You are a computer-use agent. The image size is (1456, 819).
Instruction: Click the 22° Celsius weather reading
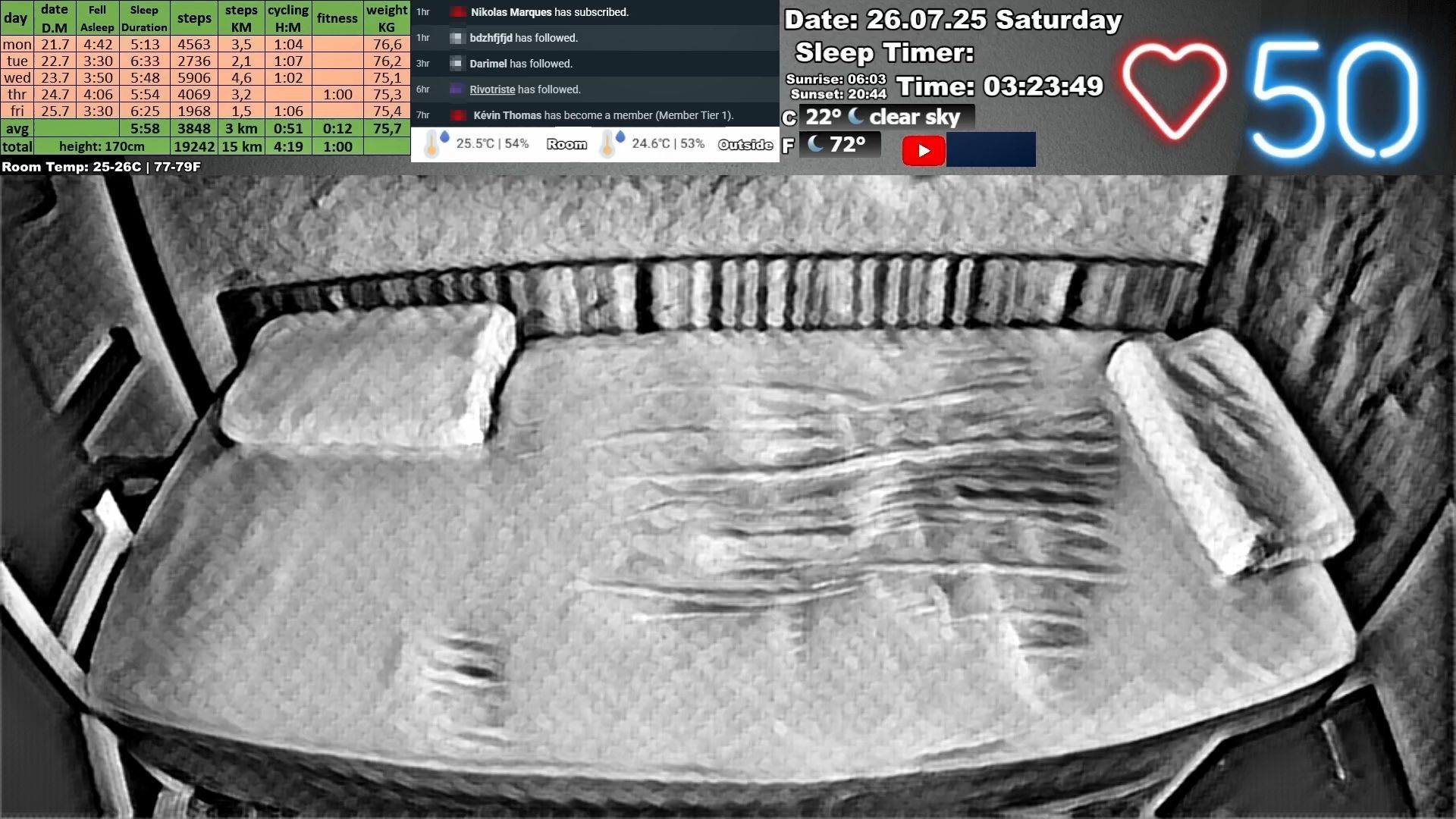click(x=824, y=117)
